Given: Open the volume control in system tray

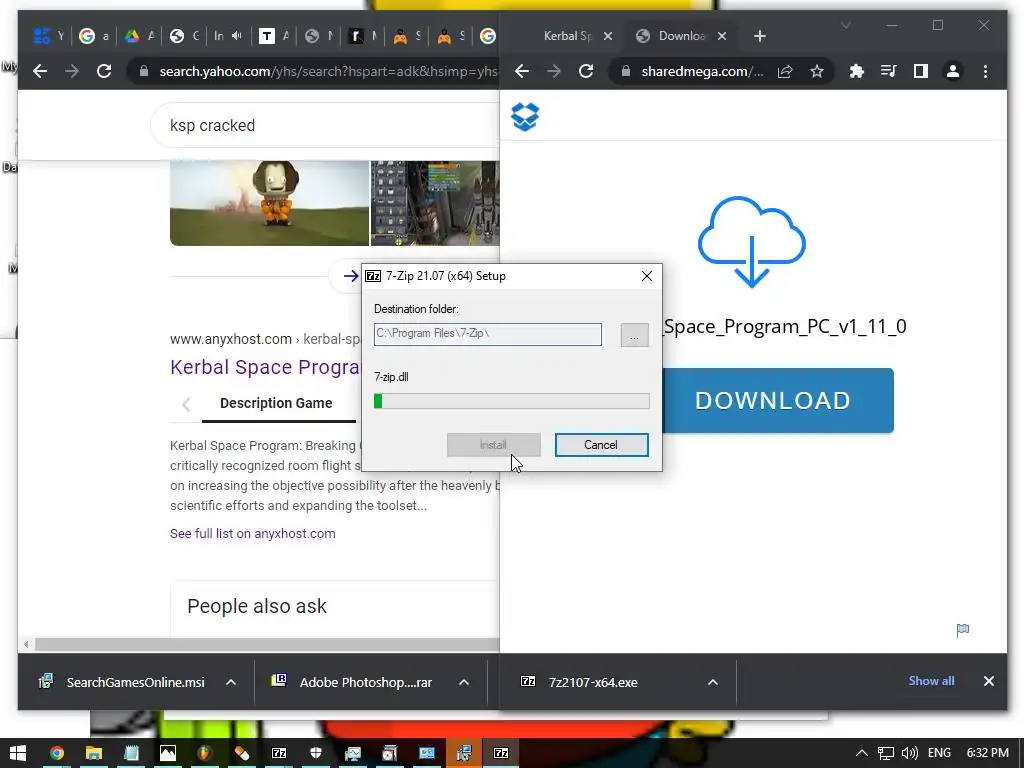Looking at the screenshot, I should point(910,753).
